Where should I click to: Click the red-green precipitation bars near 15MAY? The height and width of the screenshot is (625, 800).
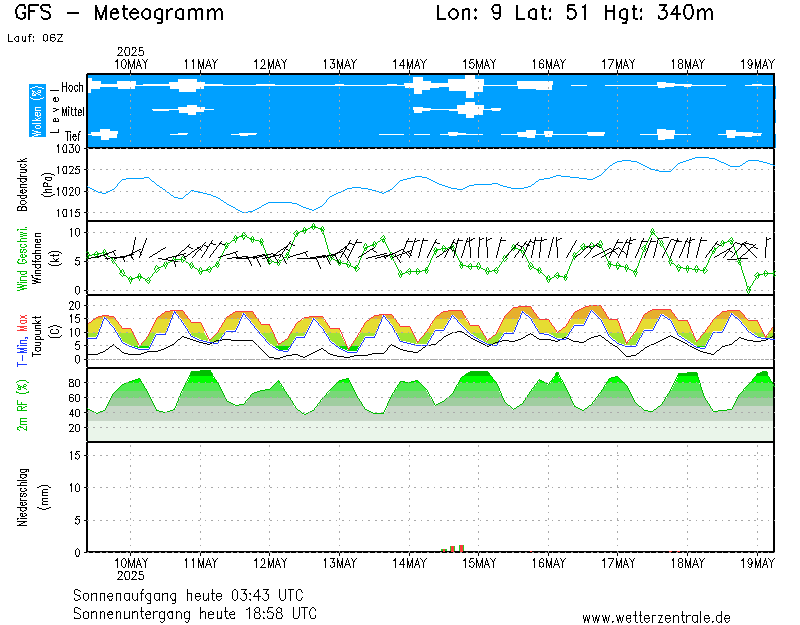(453, 548)
